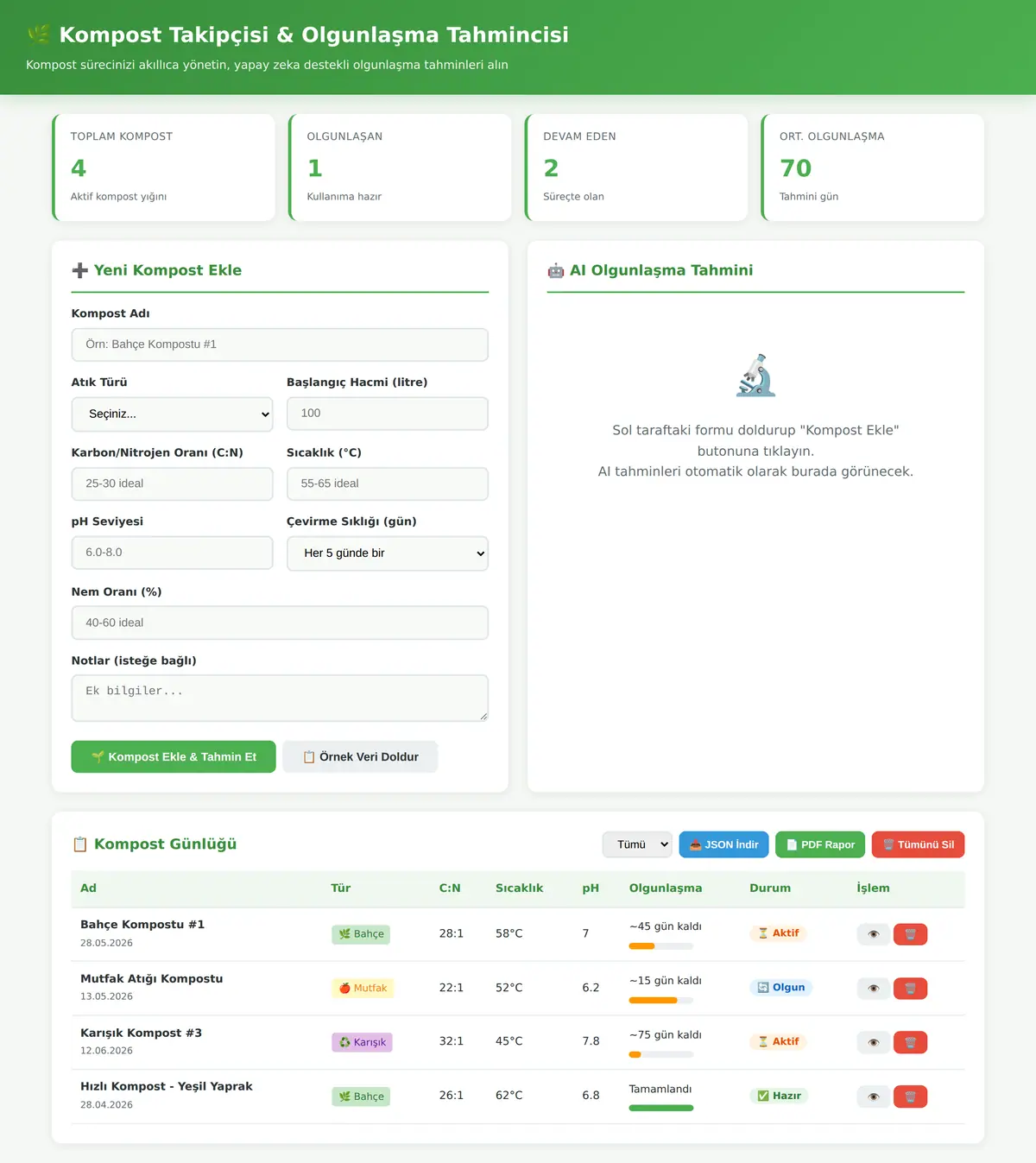
Task: Click the Hazır status badge
Action: (x=780, y=1096)
